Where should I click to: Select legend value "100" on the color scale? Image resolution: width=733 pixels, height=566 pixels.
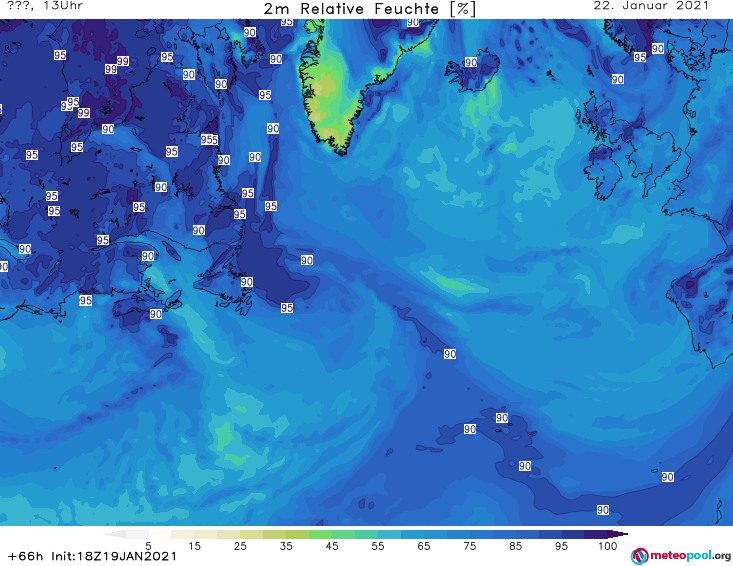tap(608, 546)
